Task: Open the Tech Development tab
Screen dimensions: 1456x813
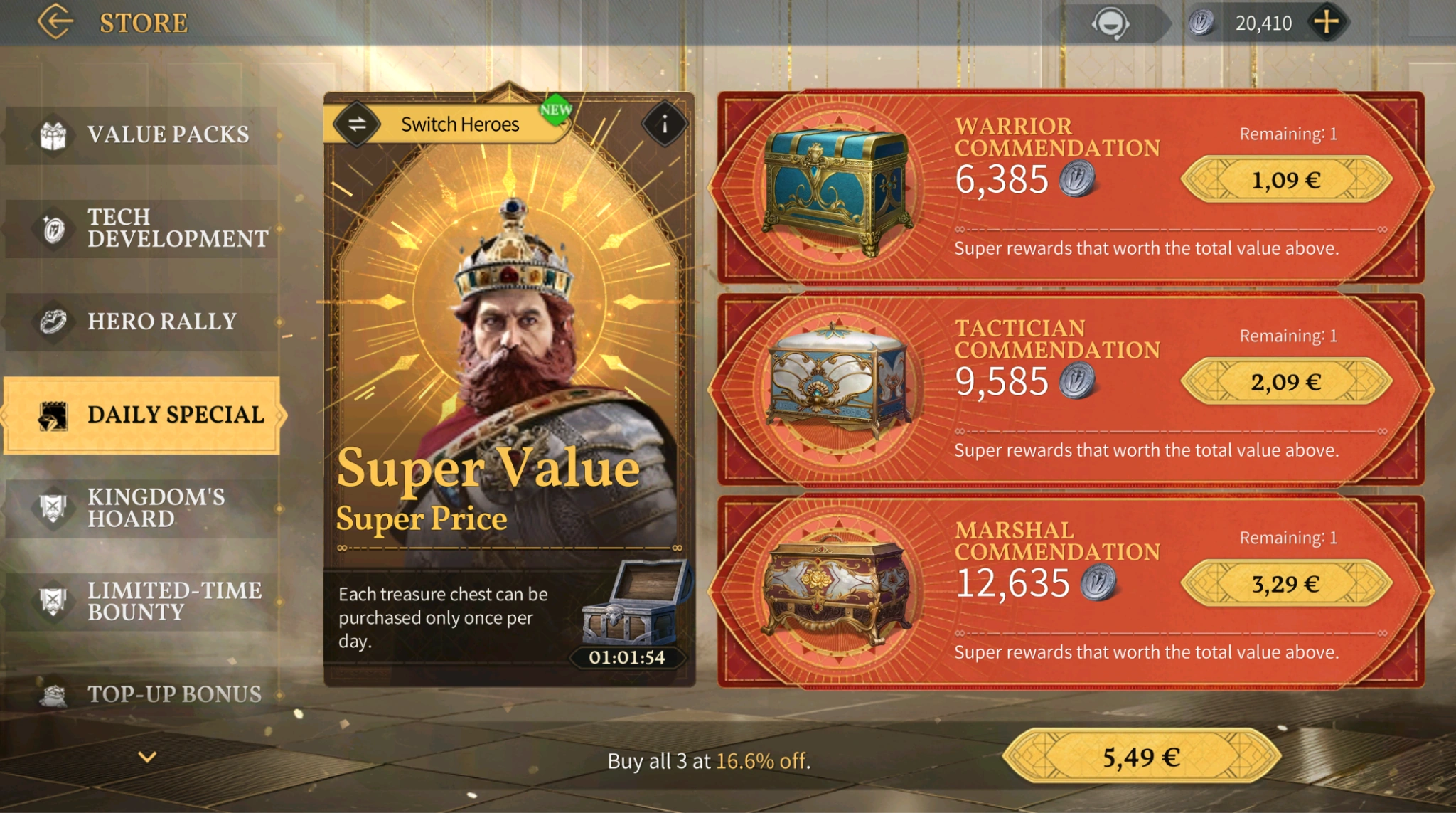Action: click(141, 228)
